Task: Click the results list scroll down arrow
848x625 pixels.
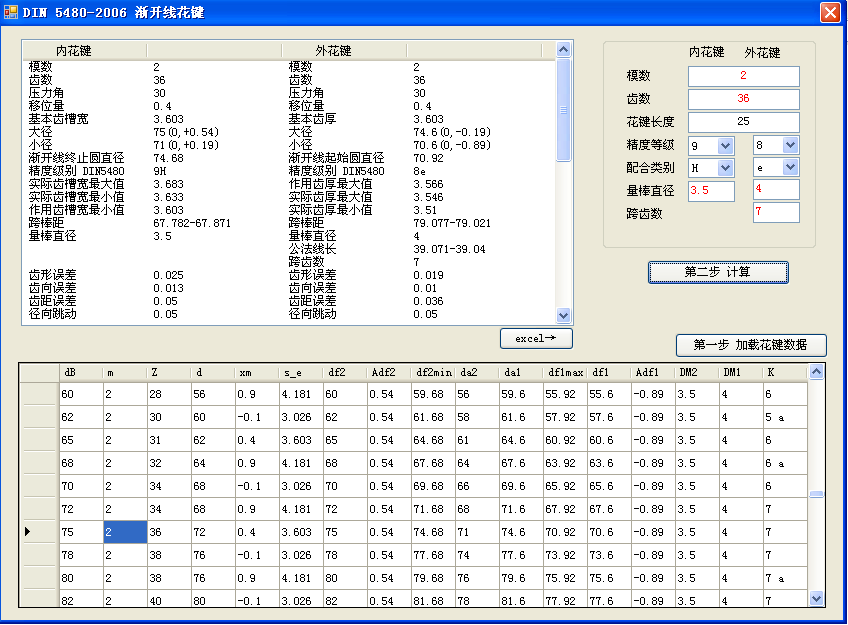Action: 564,315
